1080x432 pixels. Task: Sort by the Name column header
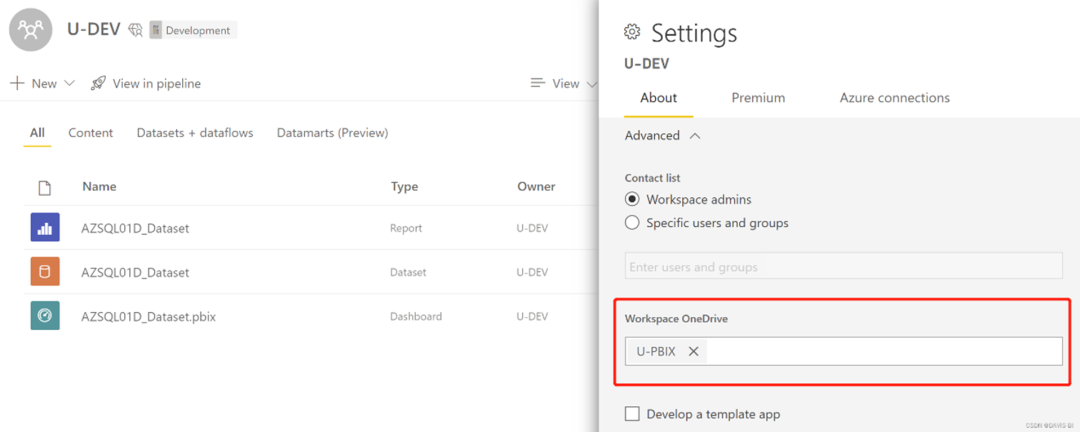[x=99, y=187]
